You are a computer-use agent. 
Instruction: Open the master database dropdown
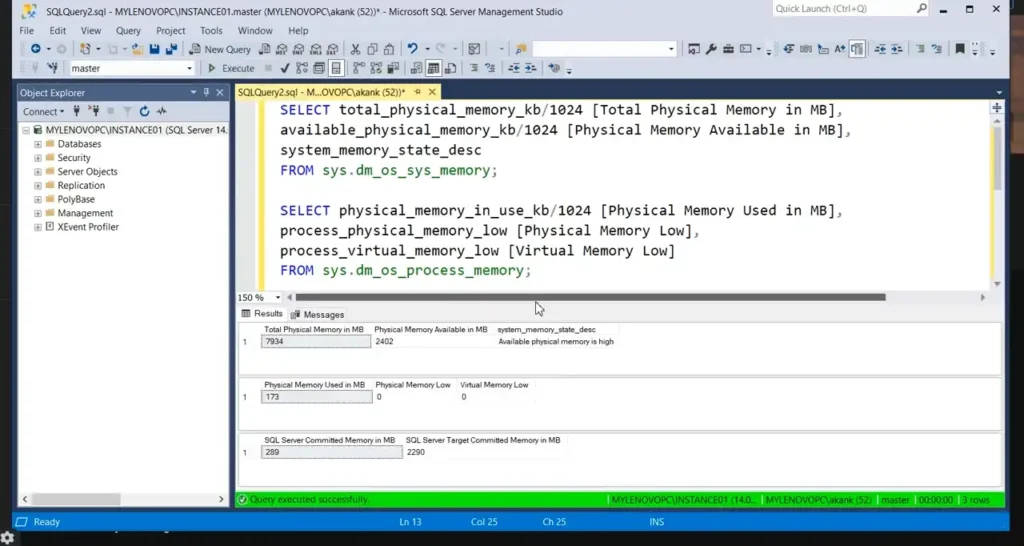coord(189,68)
